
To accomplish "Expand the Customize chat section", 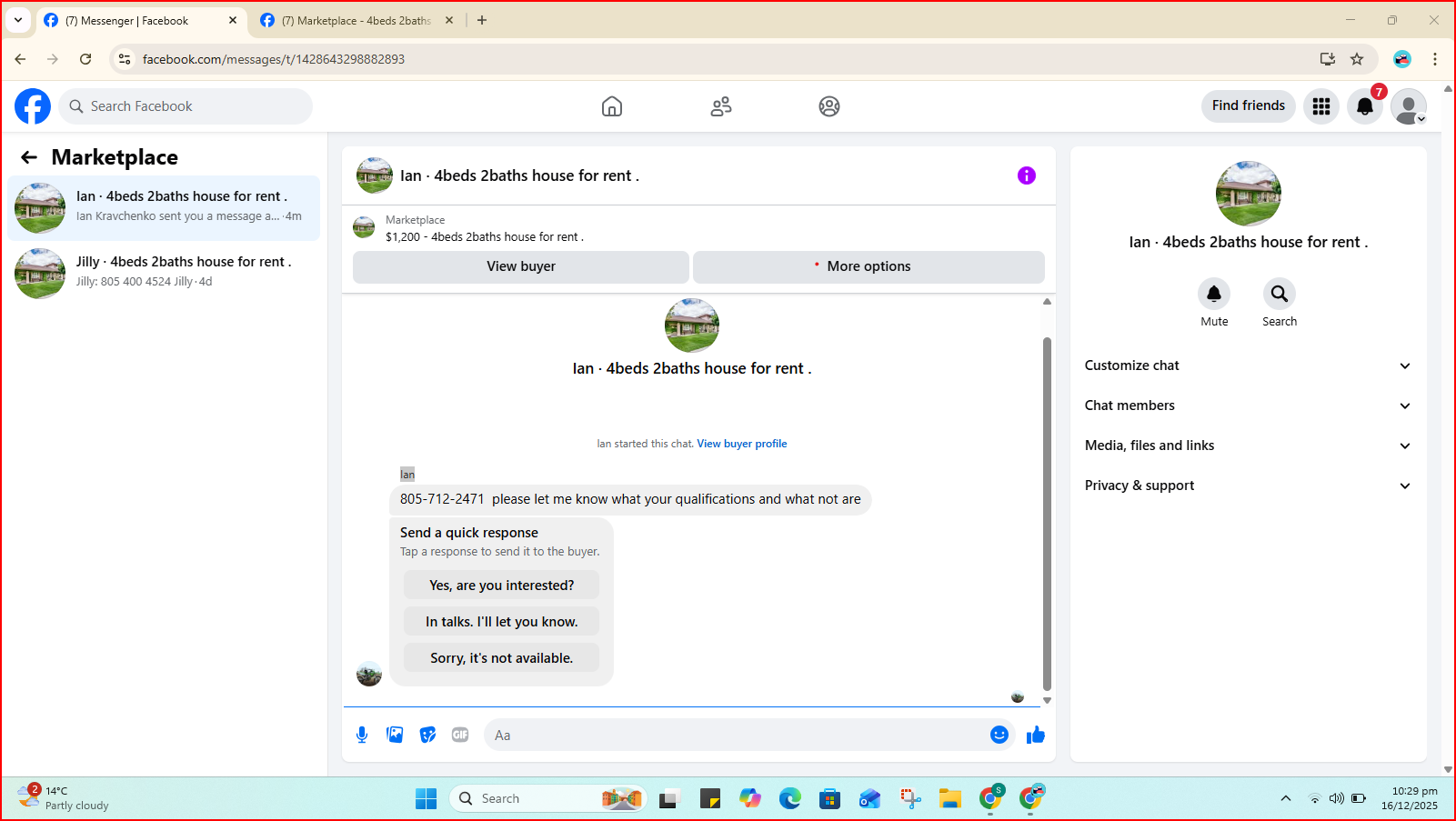I will (1248, 365).
